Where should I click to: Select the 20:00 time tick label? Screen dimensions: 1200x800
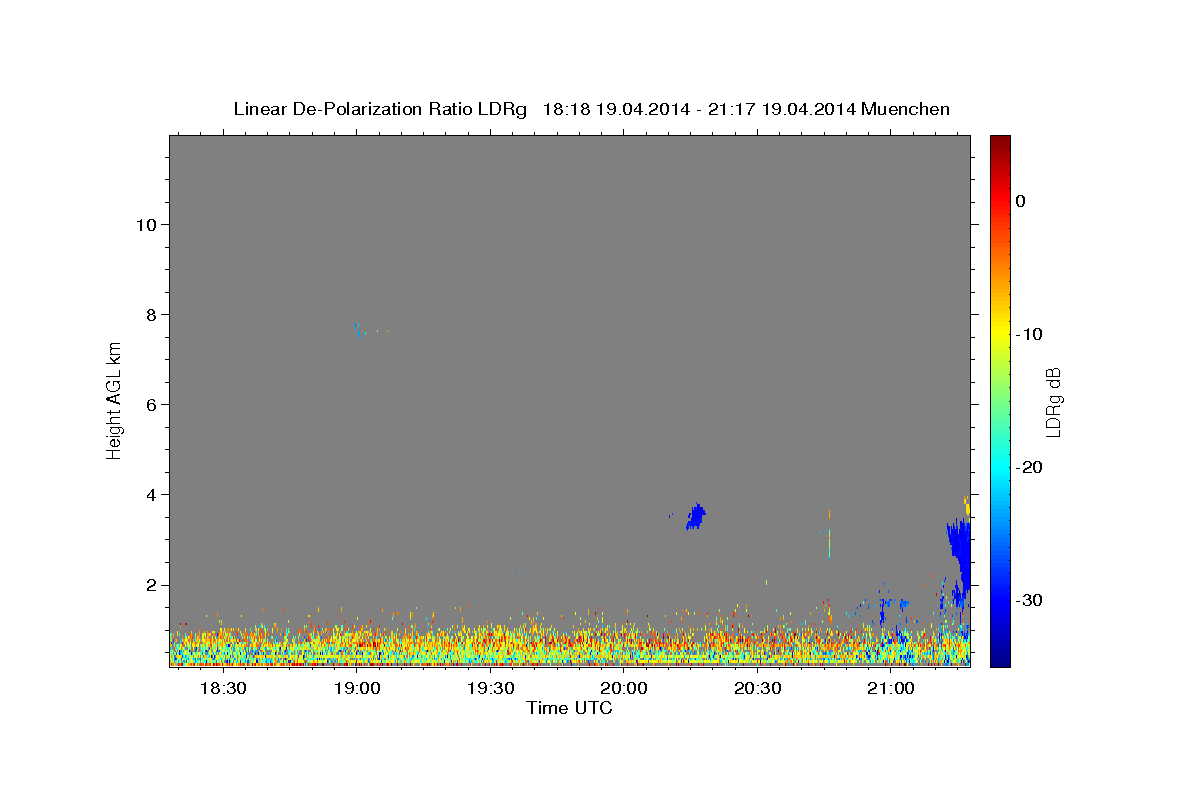pos(623,689)
